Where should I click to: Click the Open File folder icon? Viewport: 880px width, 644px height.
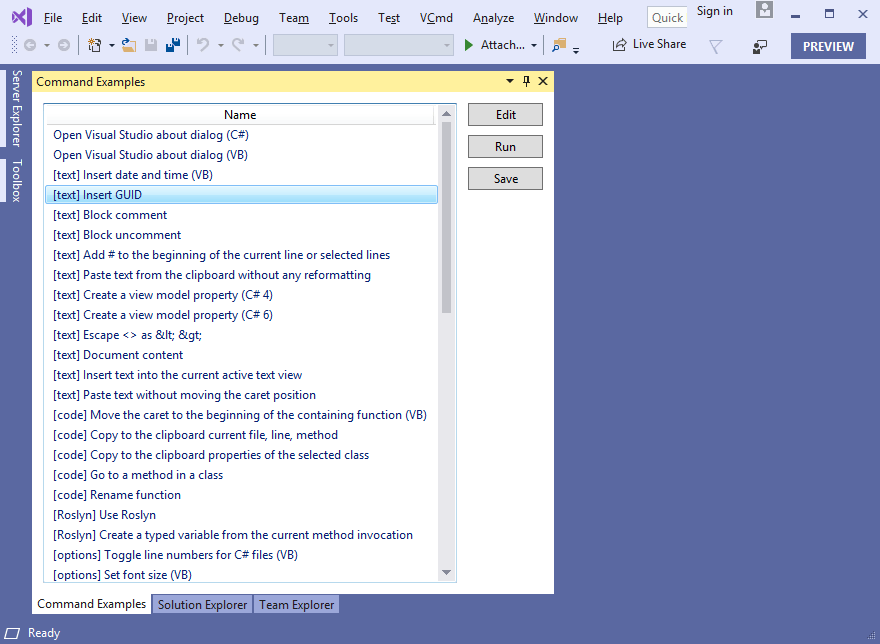(129, 45)
